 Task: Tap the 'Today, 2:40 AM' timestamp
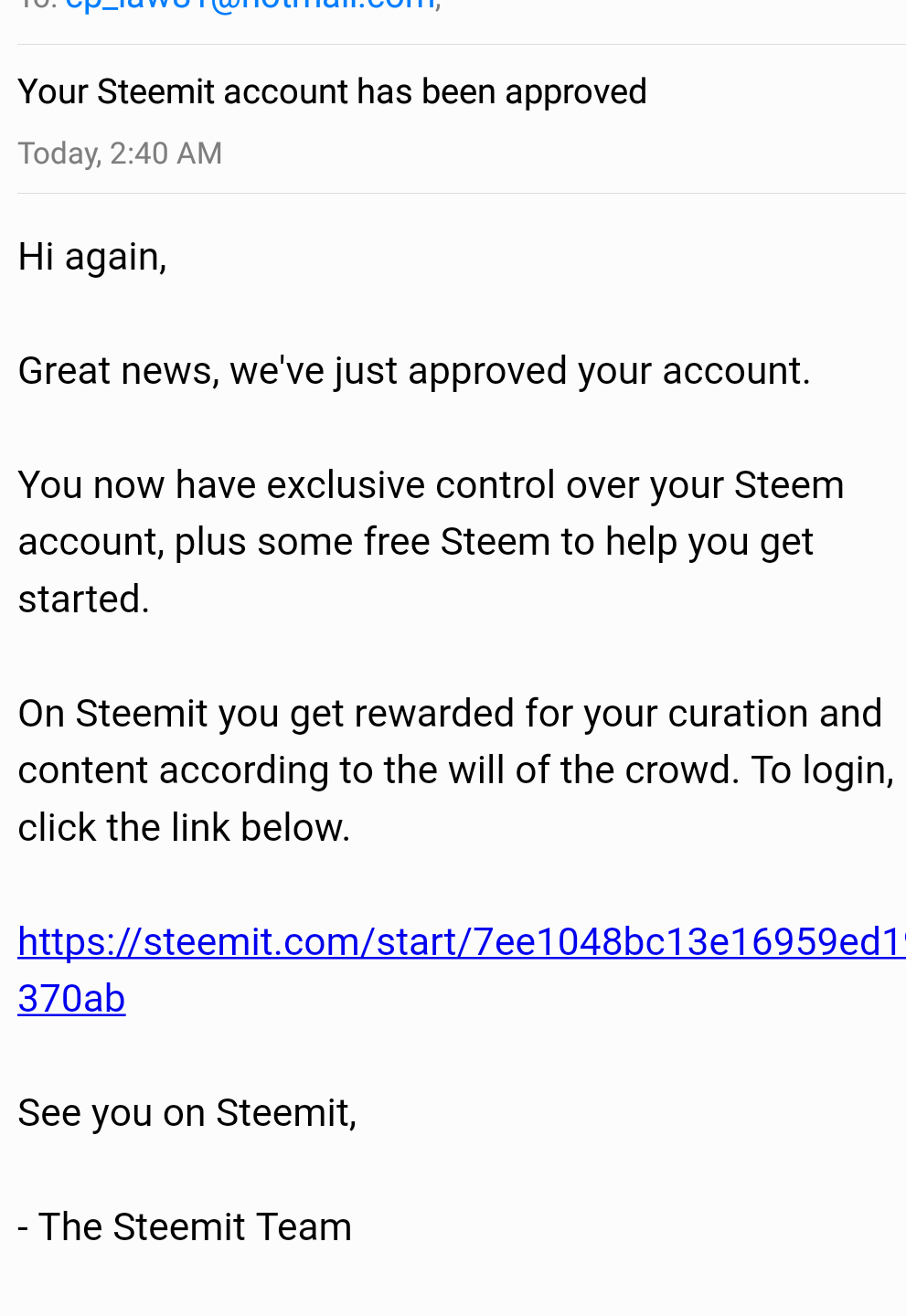coord(120,154)
